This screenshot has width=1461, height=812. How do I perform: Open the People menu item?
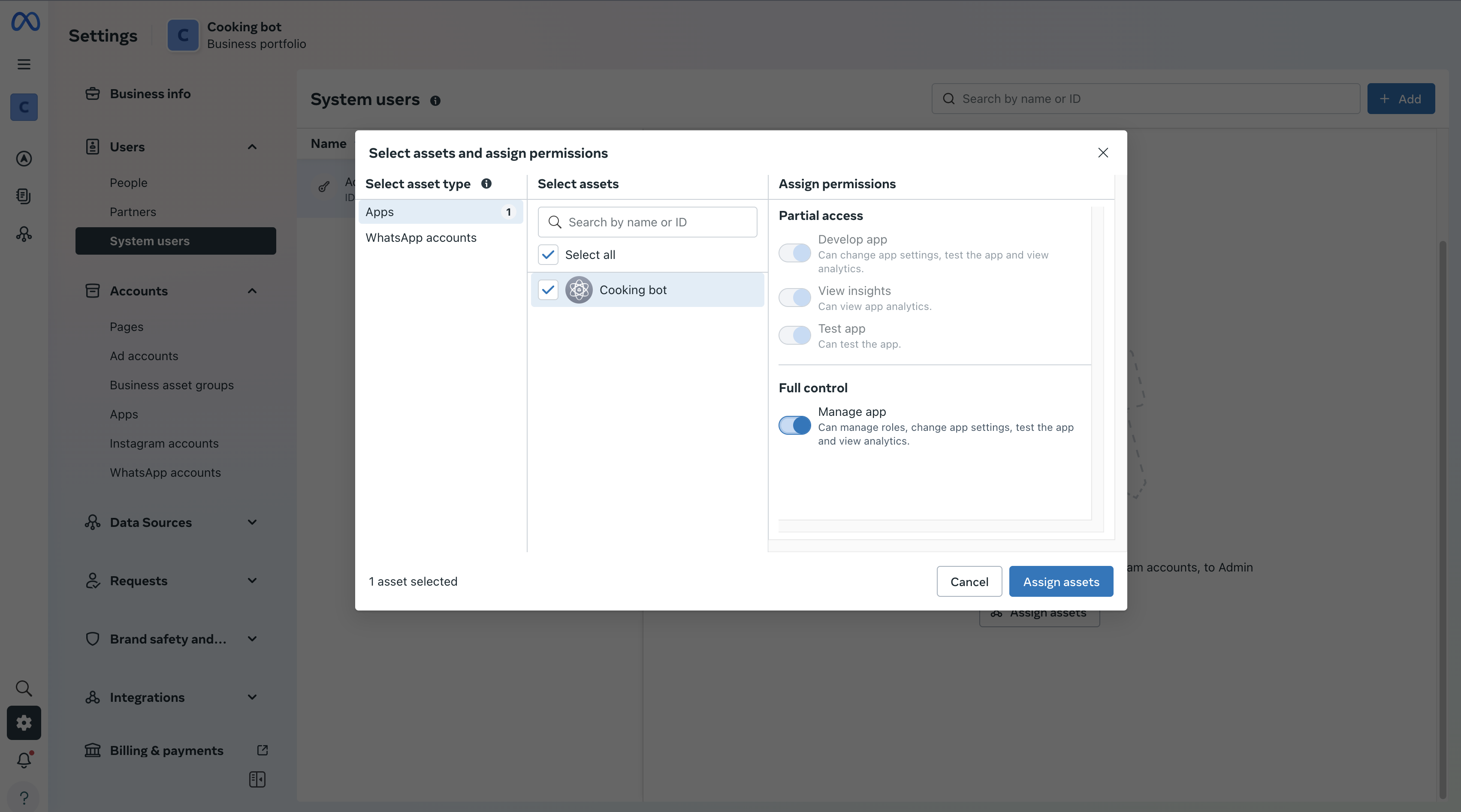click(129, 183)
